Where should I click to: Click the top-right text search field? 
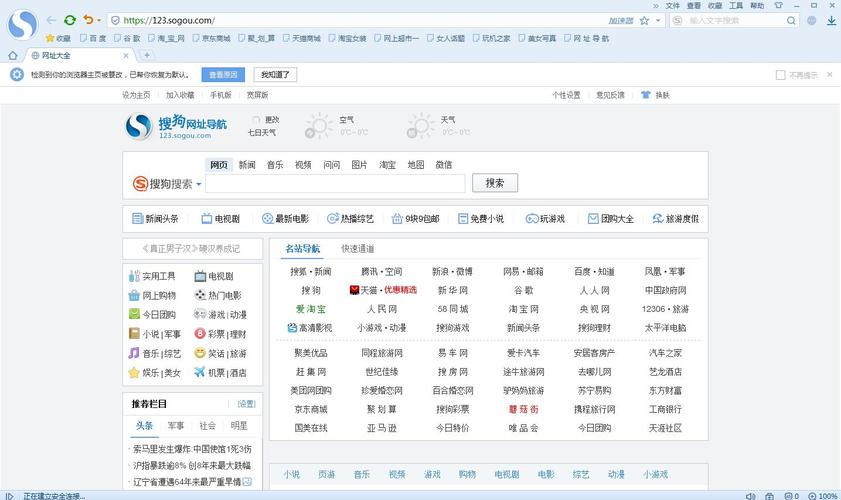point(735,20)
